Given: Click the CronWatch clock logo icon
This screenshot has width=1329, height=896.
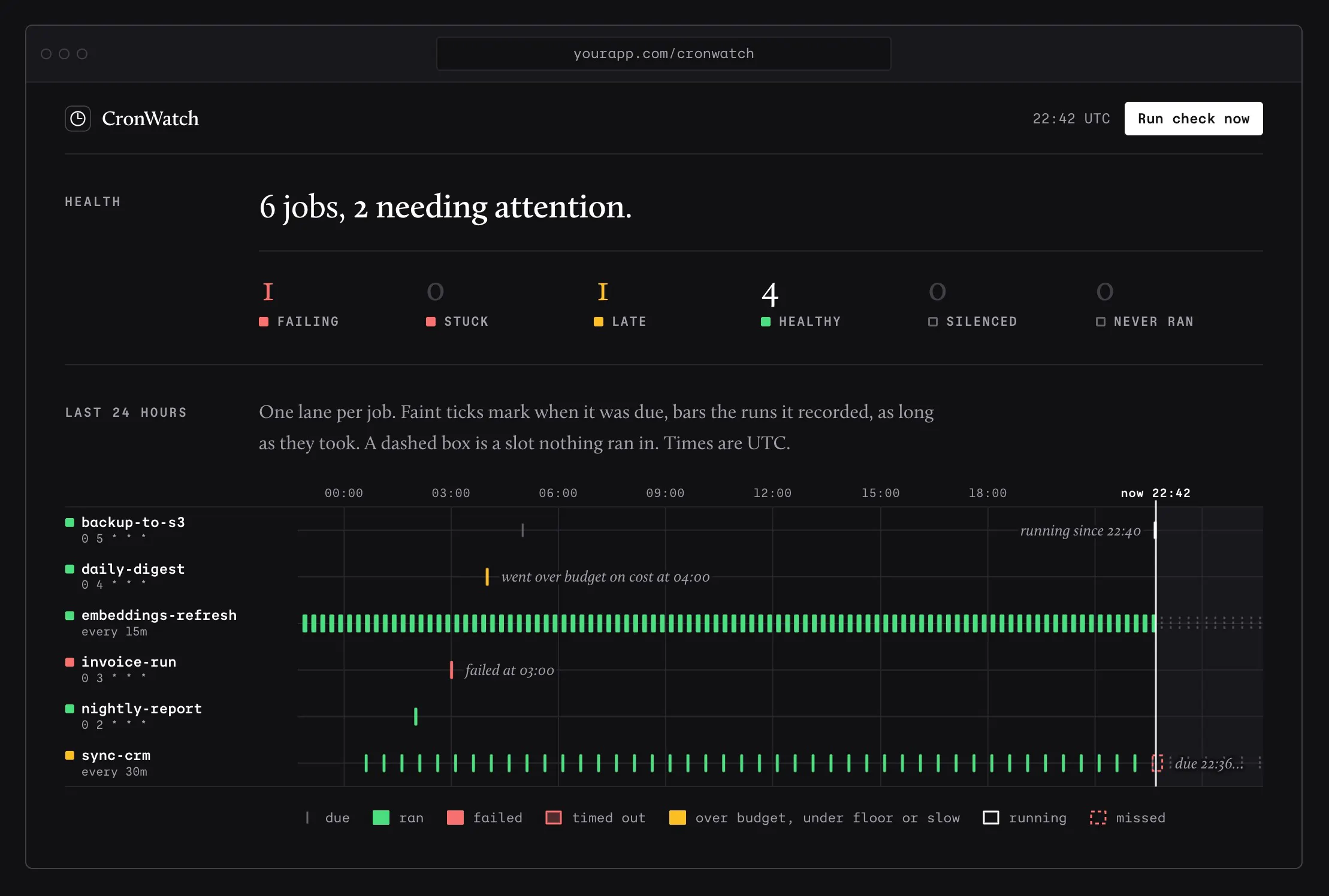Looking at the screenshot, I should point(78,119).
